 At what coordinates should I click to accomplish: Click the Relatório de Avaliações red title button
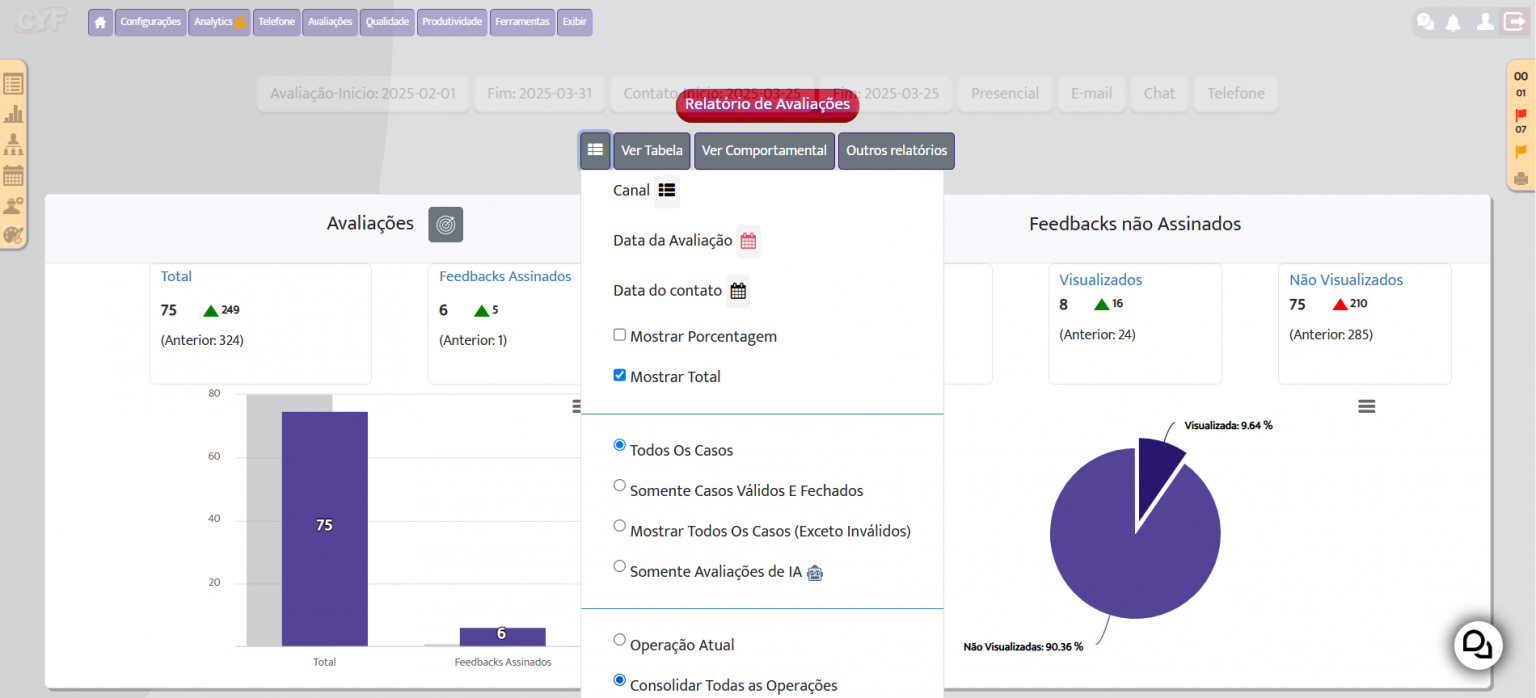(767, 104)
